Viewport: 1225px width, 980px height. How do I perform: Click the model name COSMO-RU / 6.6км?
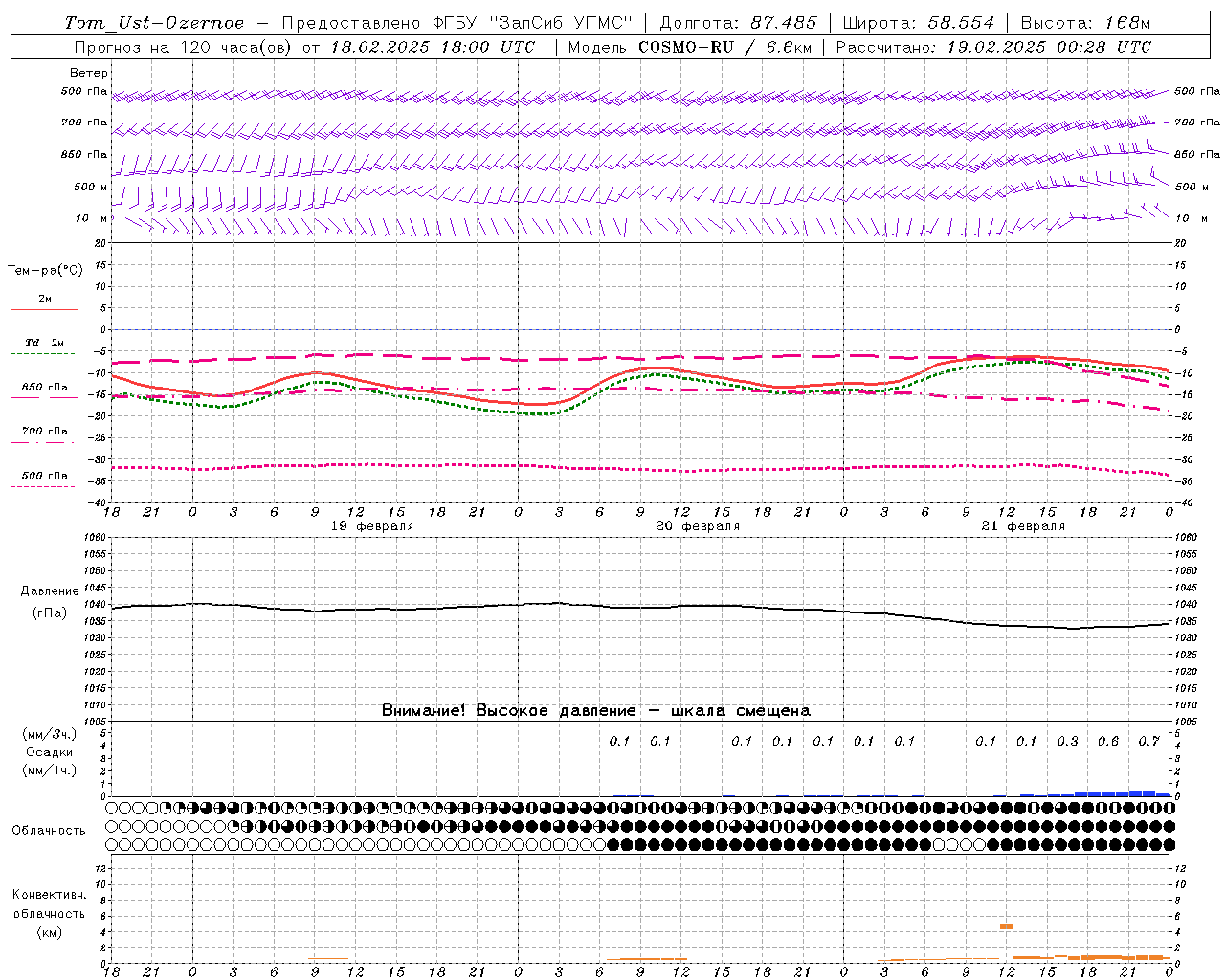point(724,47)
